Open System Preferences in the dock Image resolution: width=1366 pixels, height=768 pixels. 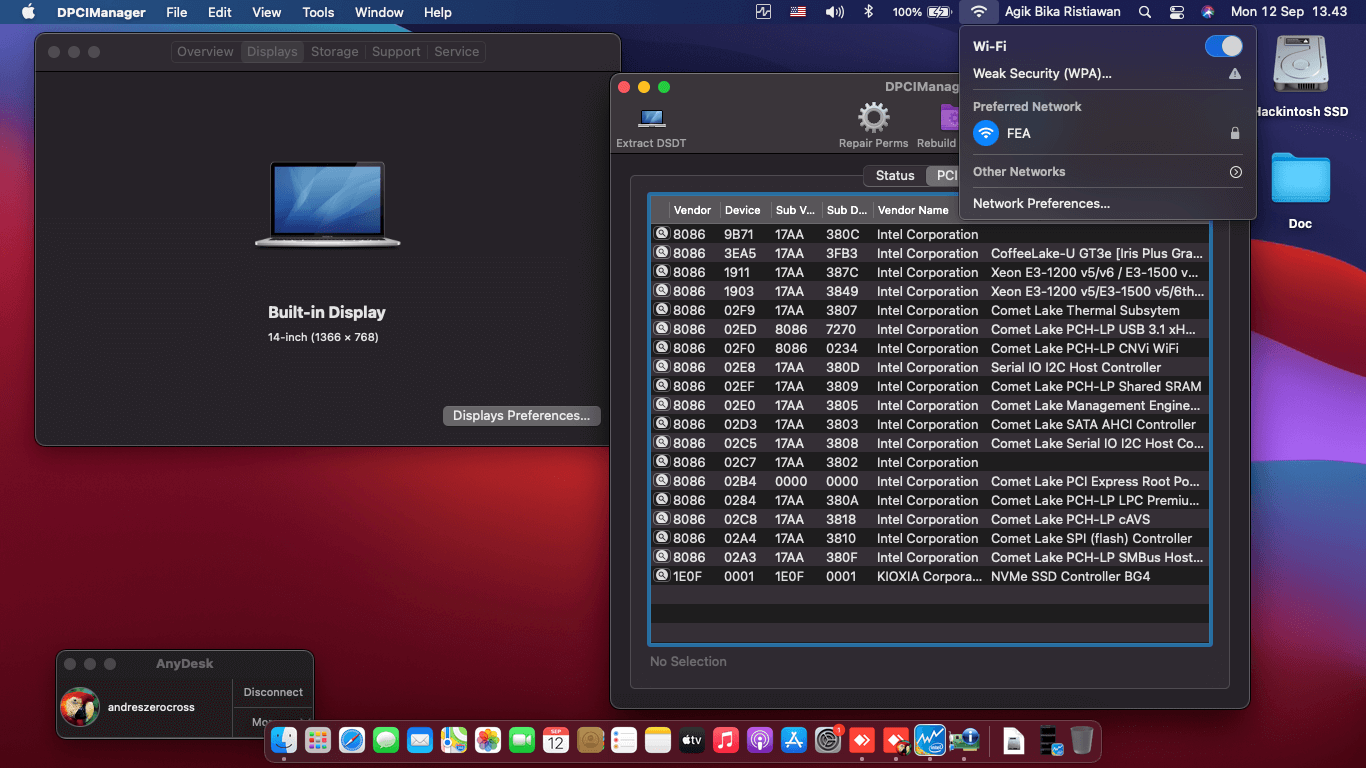click(x=827, y=740)
